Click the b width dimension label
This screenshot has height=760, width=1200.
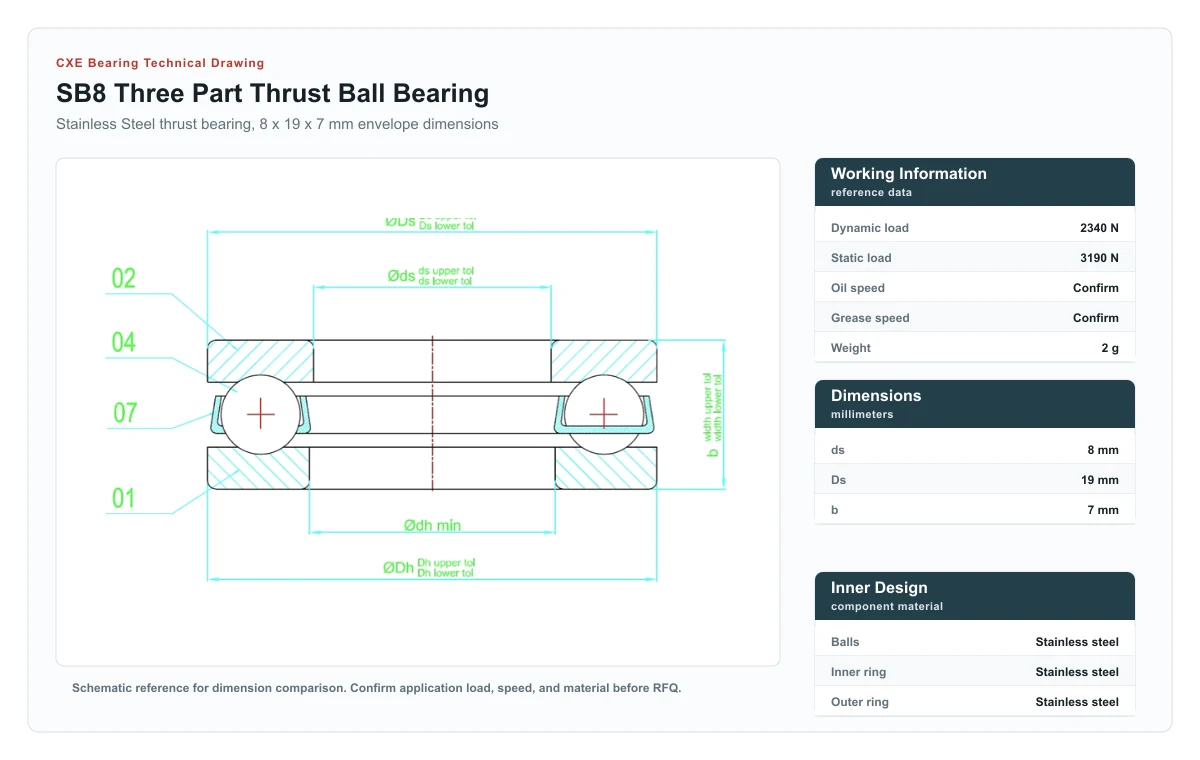(713, 414)
